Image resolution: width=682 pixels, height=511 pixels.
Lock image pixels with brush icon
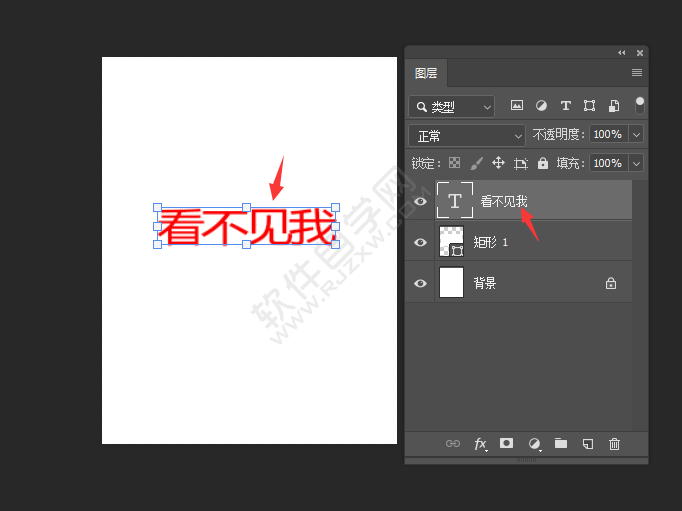click(476, 164)
